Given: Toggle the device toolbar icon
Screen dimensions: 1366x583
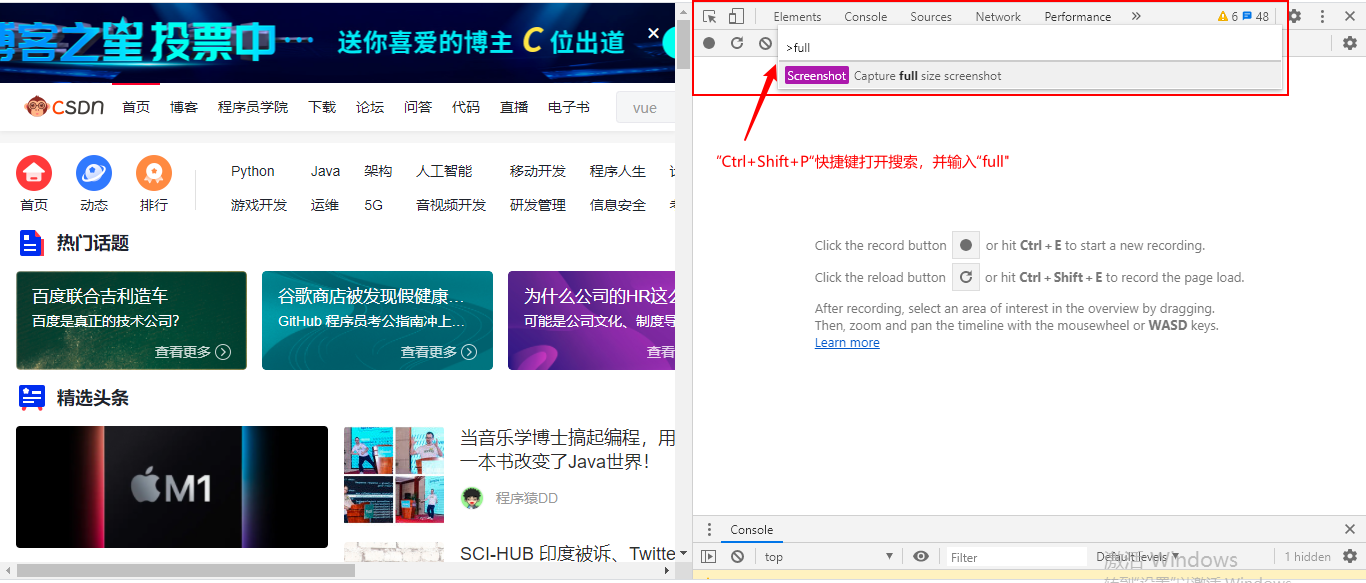Looking at the screenshot, I should (x=736, y=16).
